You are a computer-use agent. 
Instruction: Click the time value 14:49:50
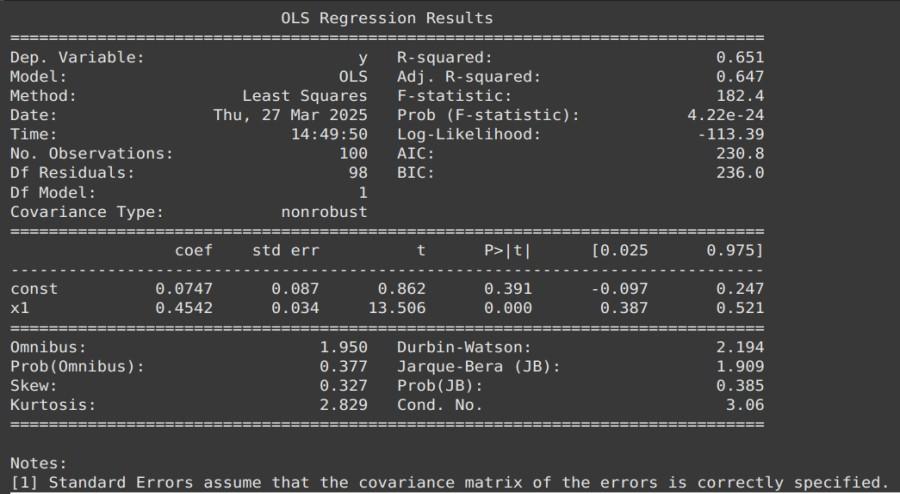point(329,134)
